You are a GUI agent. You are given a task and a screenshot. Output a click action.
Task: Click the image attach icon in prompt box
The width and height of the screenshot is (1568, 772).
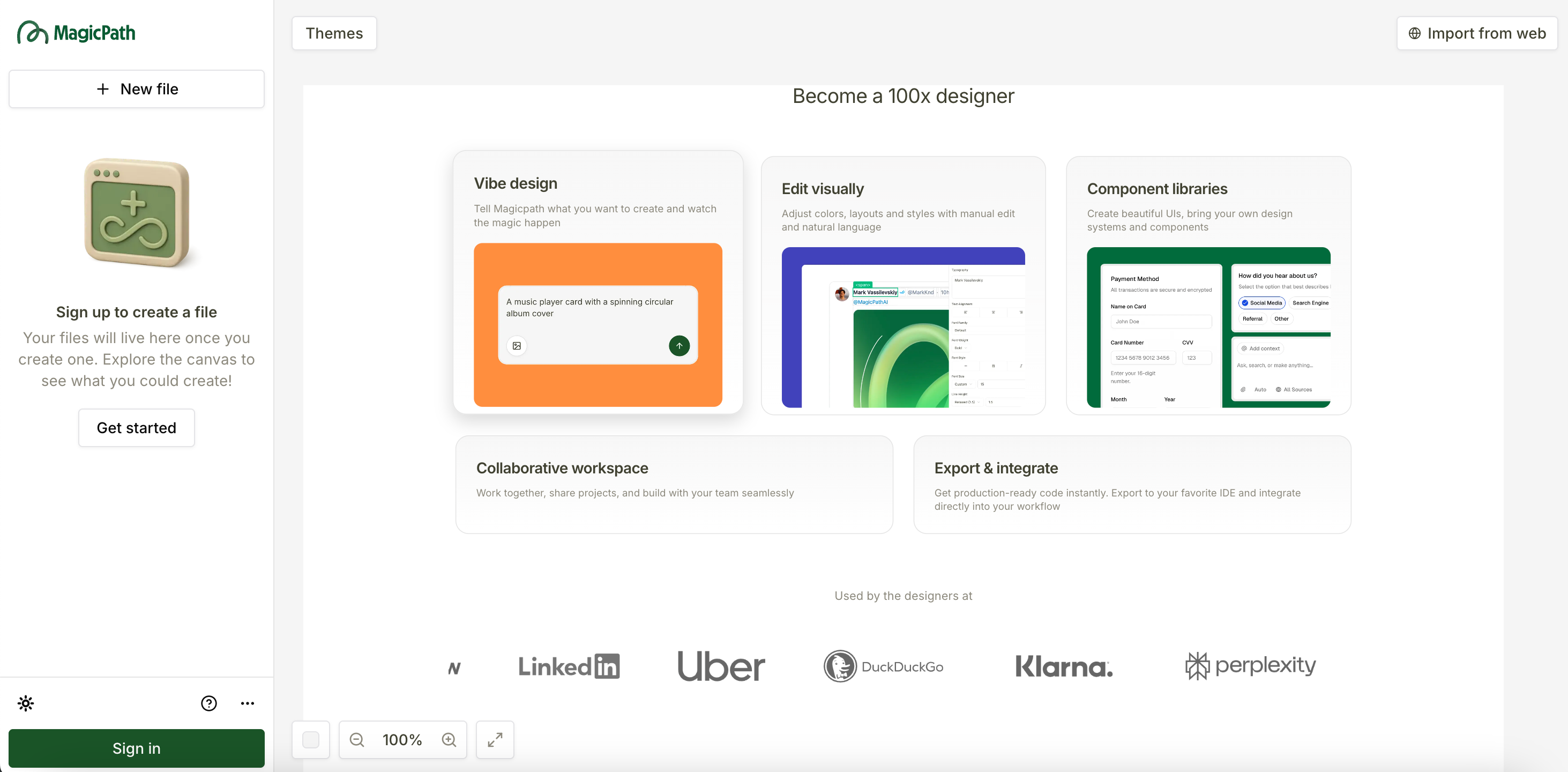517,346
